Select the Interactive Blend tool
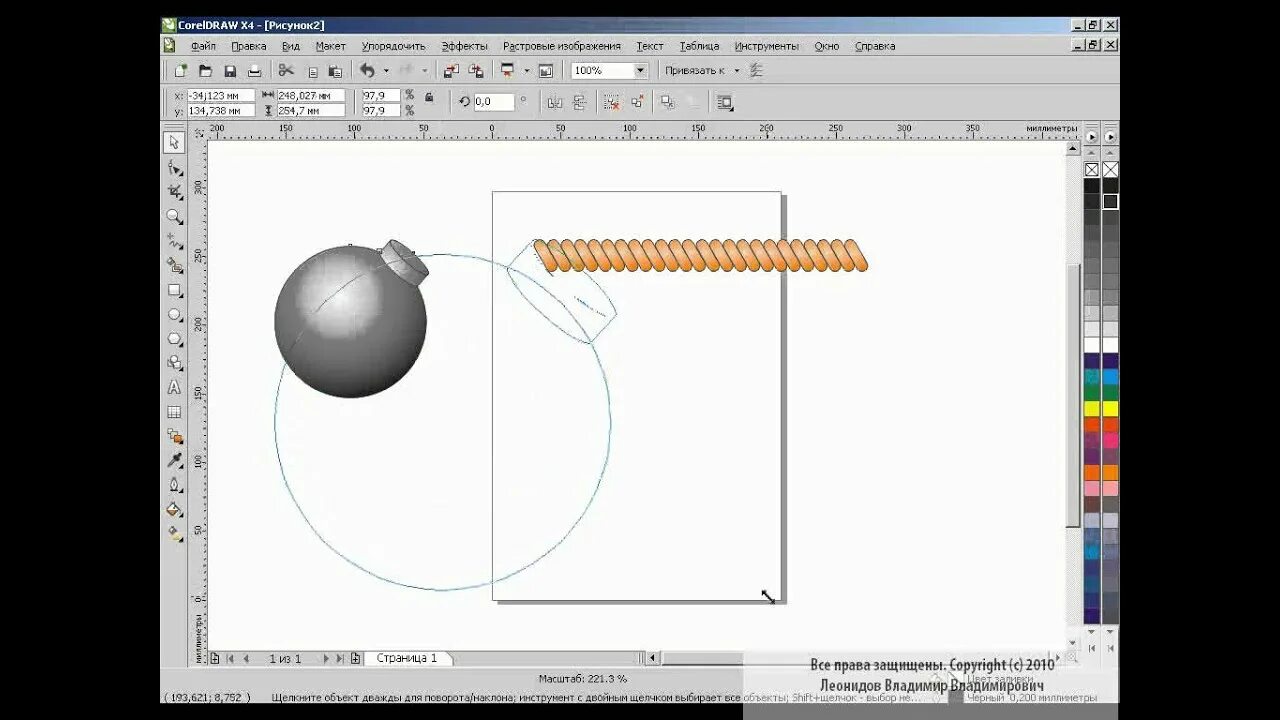This screenshot has width=1280, height=720. pyautogui.click(x=174, y=436)
